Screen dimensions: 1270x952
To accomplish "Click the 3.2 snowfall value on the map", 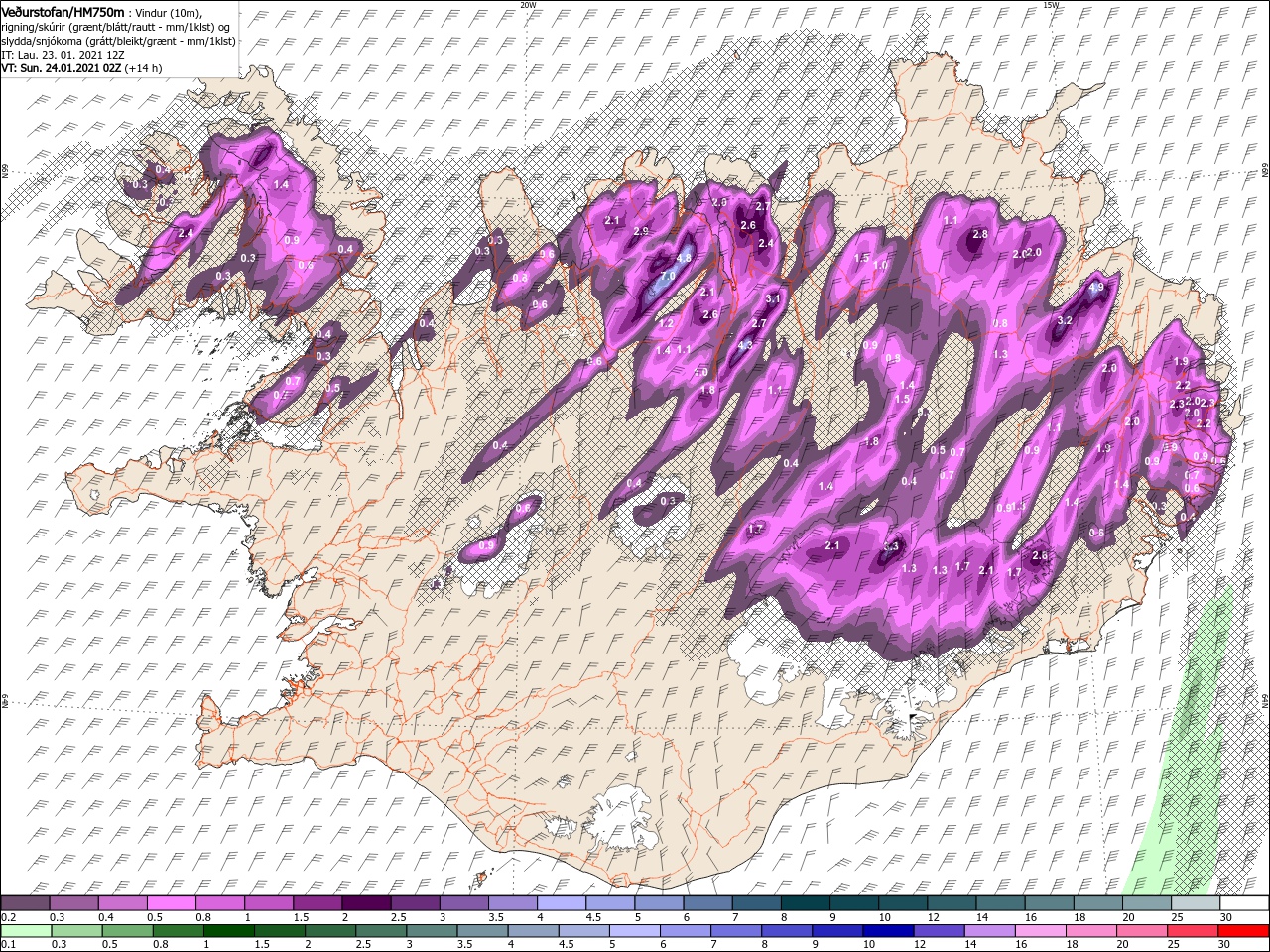I will click(x=1065, y=321).
